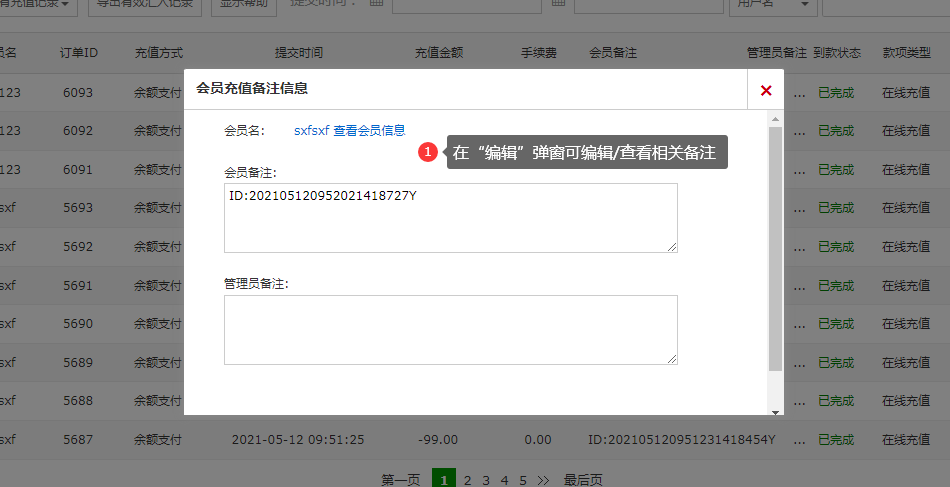Click 在线充值 type in order 6092 row
Viewport: 950px width, 487px height.
[906, 131]
